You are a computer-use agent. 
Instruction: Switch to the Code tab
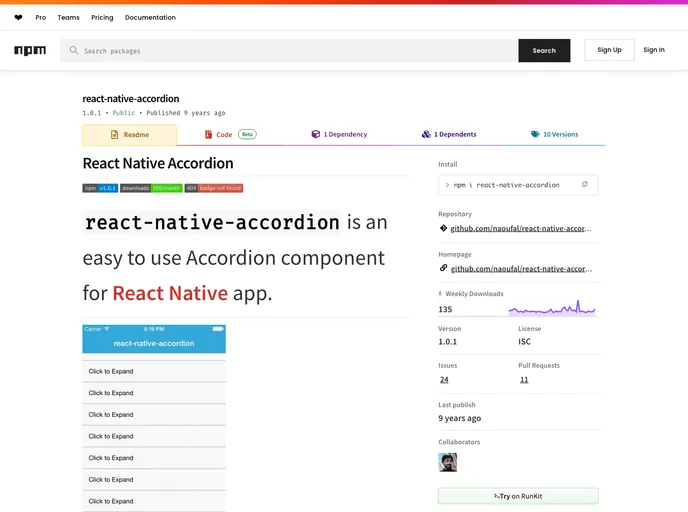[x=231, y=134]
